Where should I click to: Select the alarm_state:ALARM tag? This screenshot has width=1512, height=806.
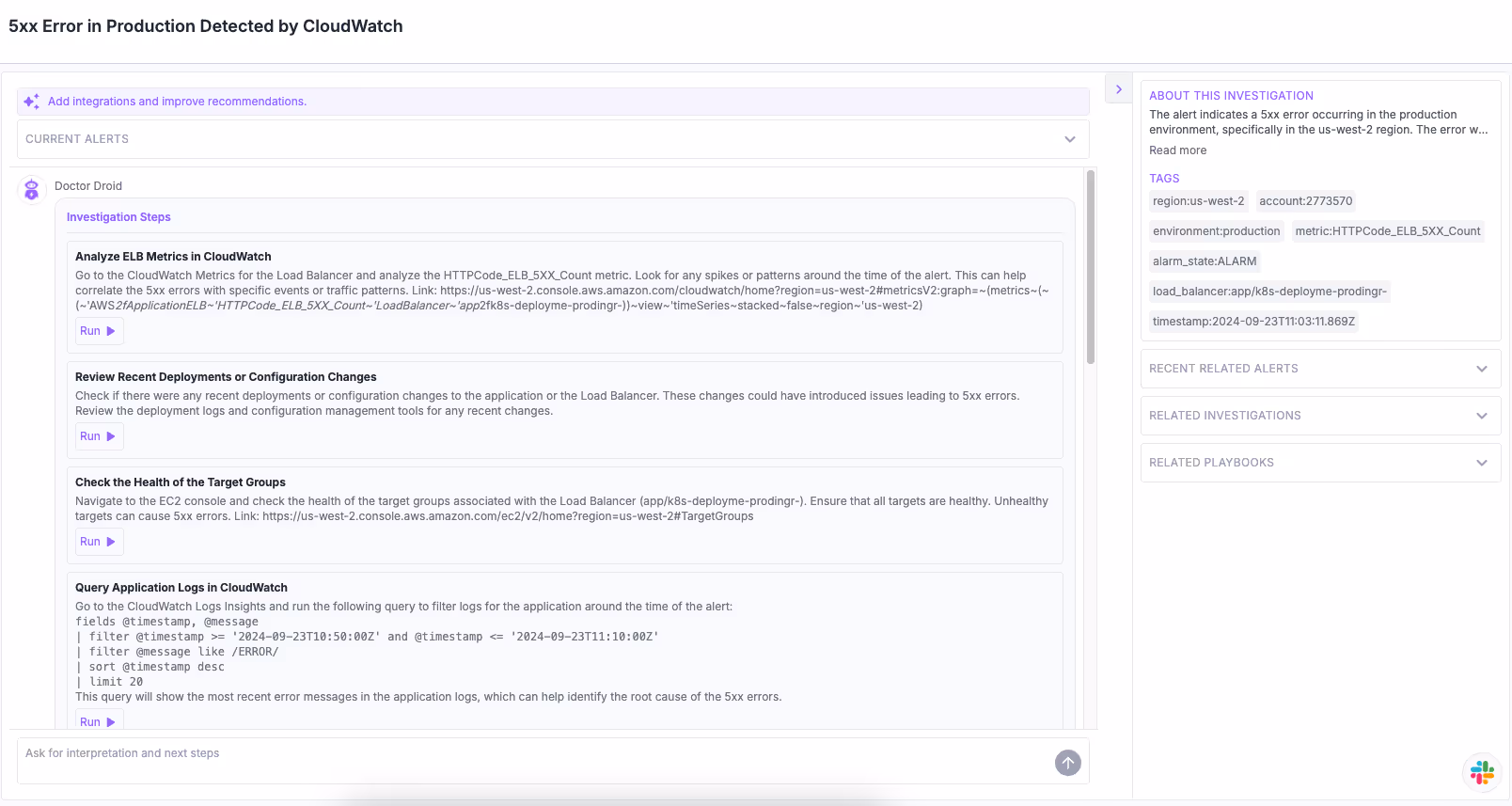click(1205, 261)
